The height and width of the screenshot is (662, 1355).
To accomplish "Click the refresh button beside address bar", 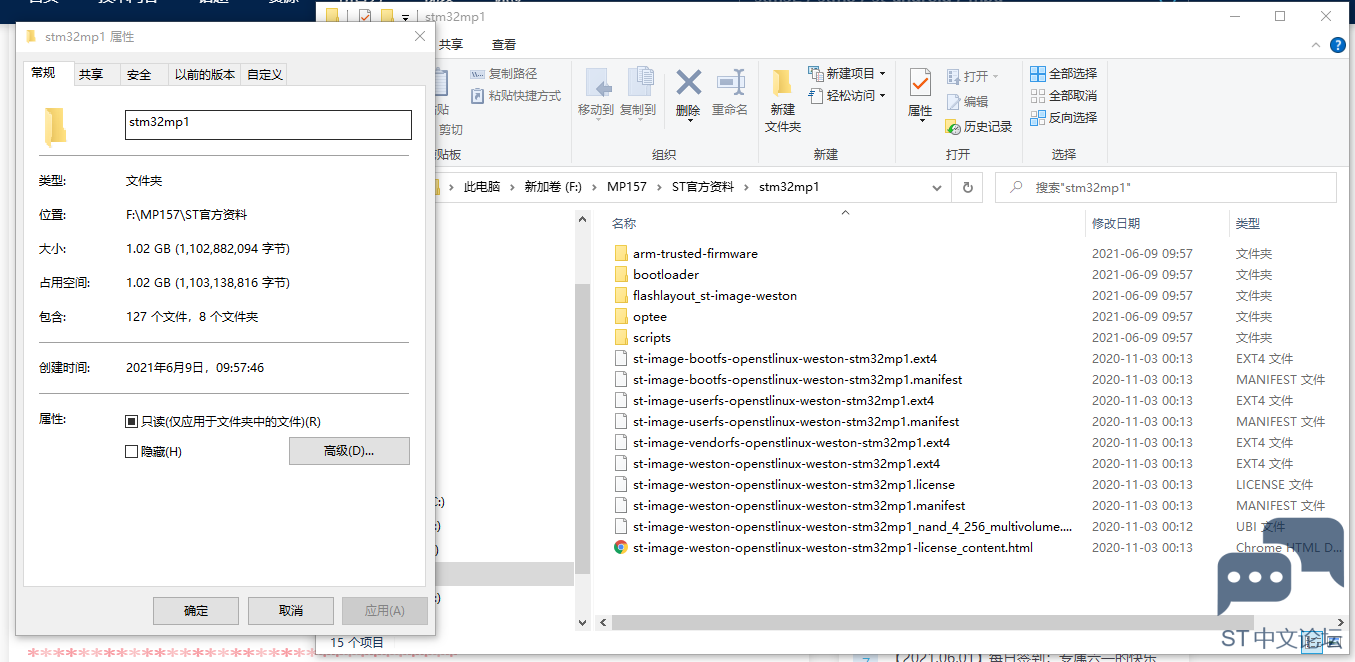I will tap(967, 187).
